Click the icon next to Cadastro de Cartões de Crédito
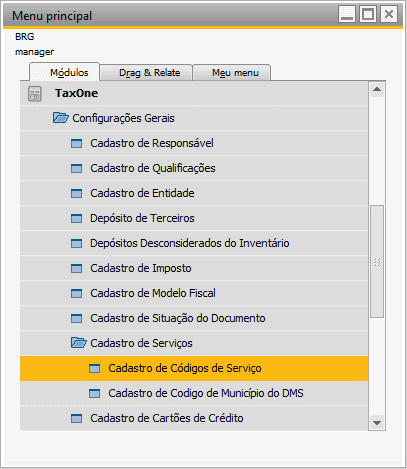Image resolution: width=407 pixels, height=469 pixels. [x=77, y=418]
